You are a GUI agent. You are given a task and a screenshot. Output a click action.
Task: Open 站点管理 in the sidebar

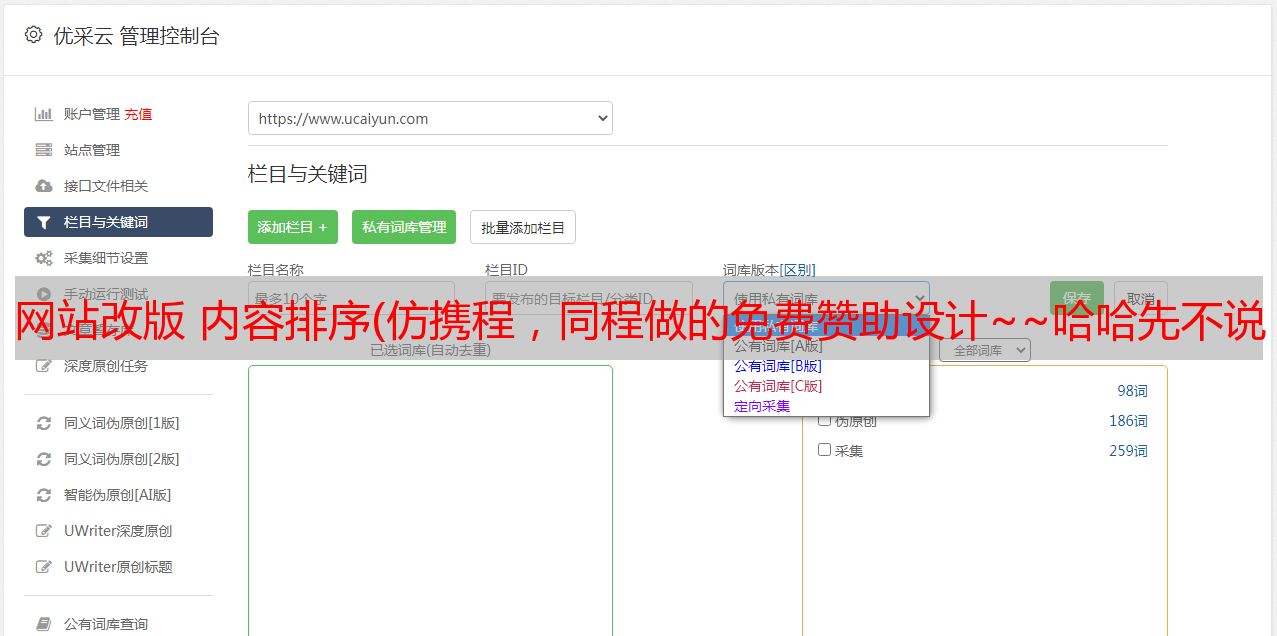92,150
